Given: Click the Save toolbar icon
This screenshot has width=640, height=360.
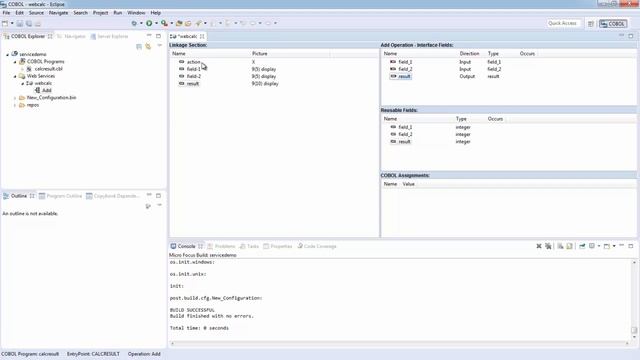Looking at the screenshot, I should [20, 23].
